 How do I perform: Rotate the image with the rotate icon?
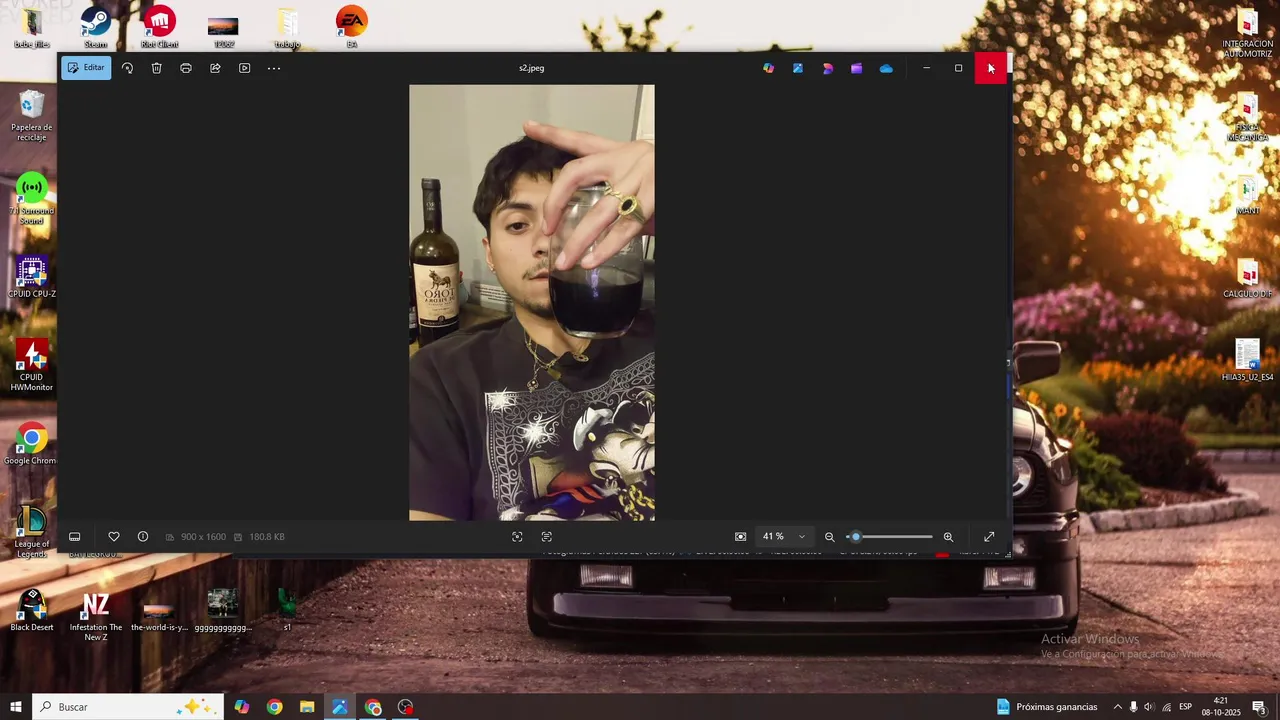tap(127, 68)
